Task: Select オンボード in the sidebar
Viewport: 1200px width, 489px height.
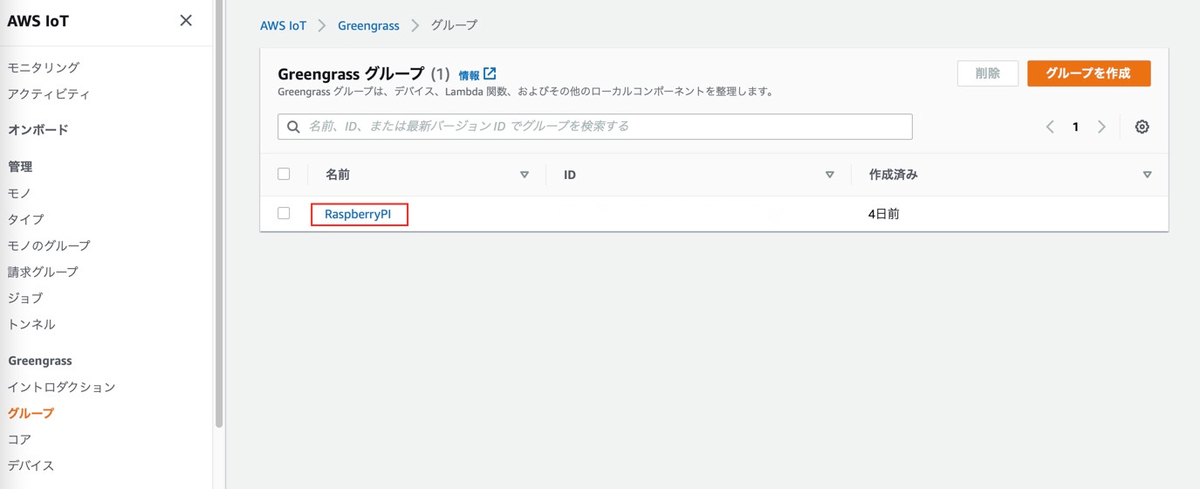Action: [x=37, y=130]
